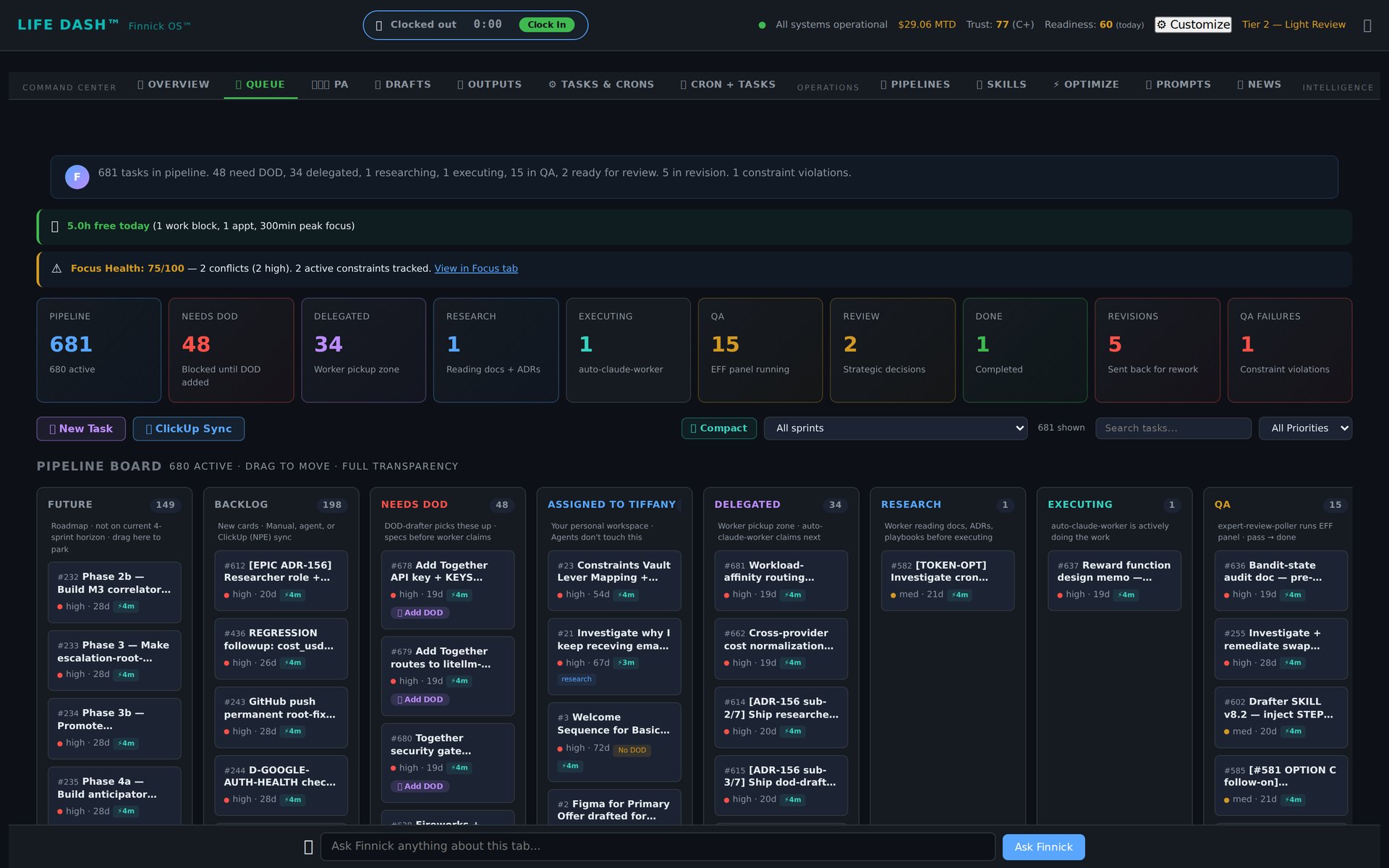1389x868 pixels.
Task: Click the F avatar in the pipeline summary
Action: [77, 177]
